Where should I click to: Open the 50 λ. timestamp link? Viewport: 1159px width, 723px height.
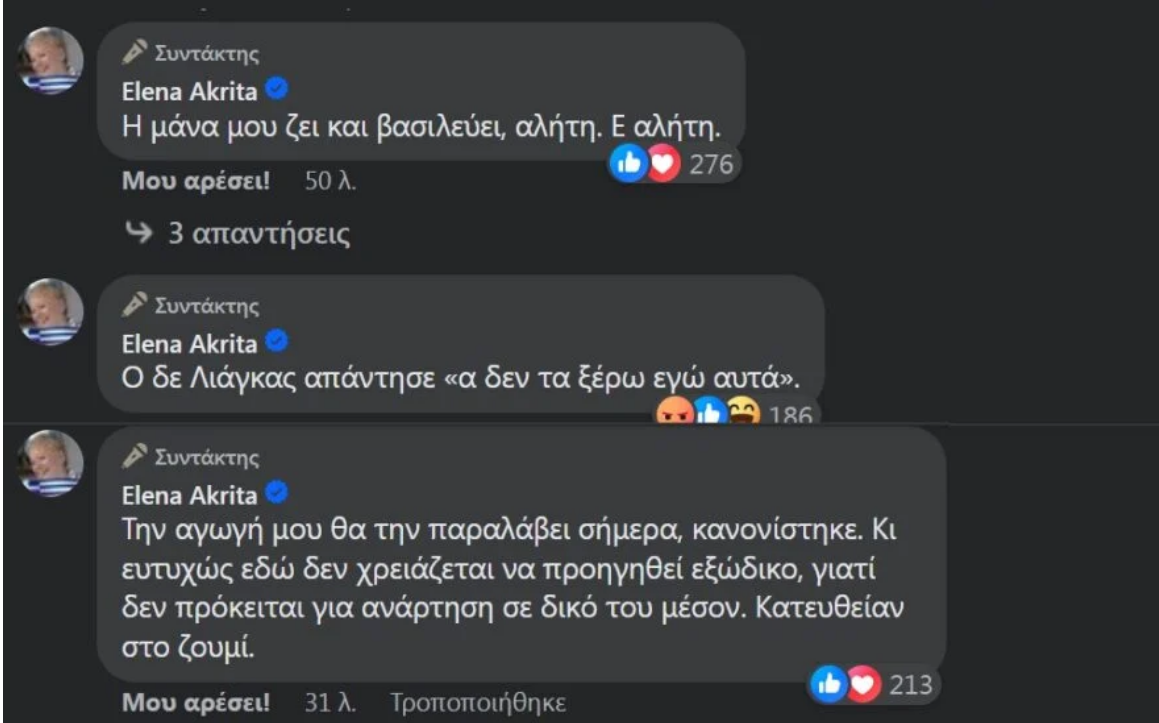[x=330, y=183]
